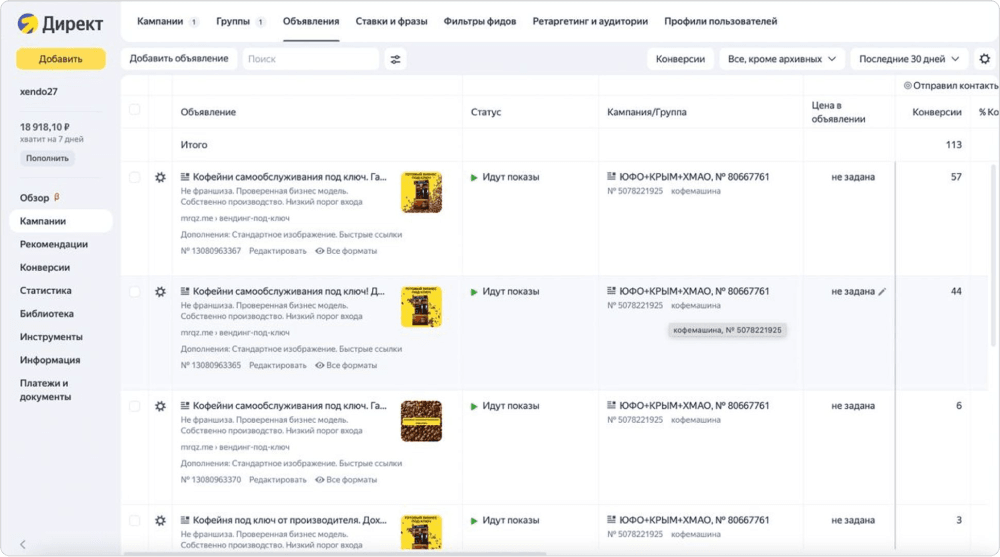Click edit pencil next to не задана price
This screenshot has width=1000, height=557.
point(882,292)
